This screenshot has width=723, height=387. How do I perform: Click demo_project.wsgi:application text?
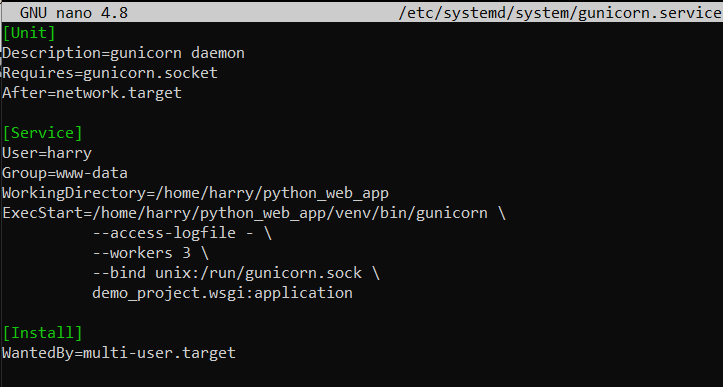[222, 293]
